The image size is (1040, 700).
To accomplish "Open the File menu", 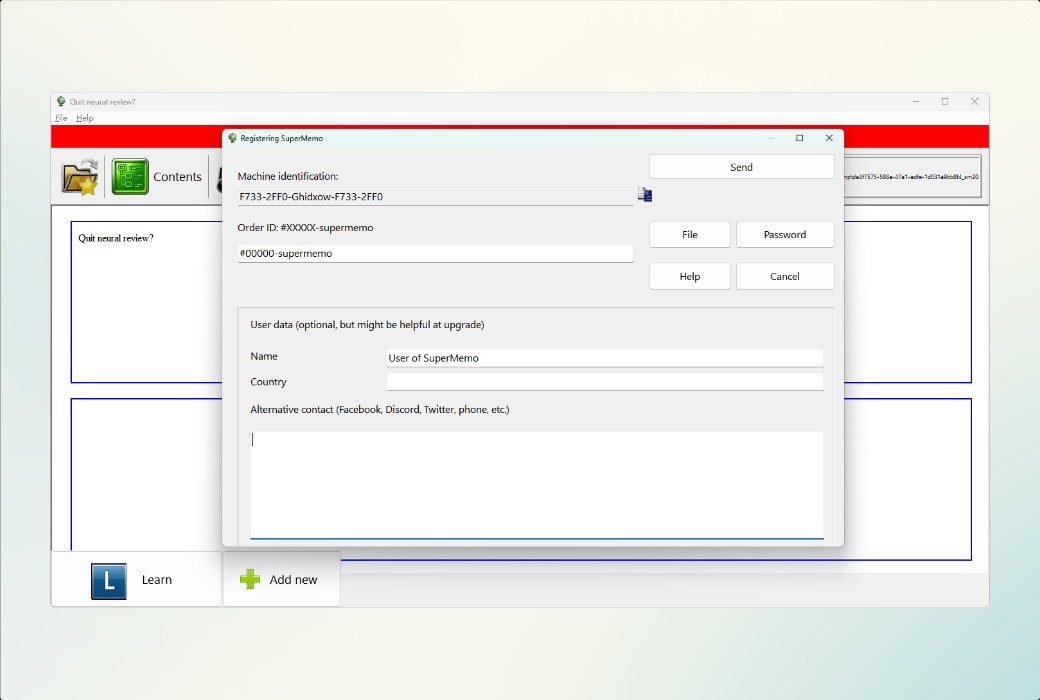I will point(60,117).
